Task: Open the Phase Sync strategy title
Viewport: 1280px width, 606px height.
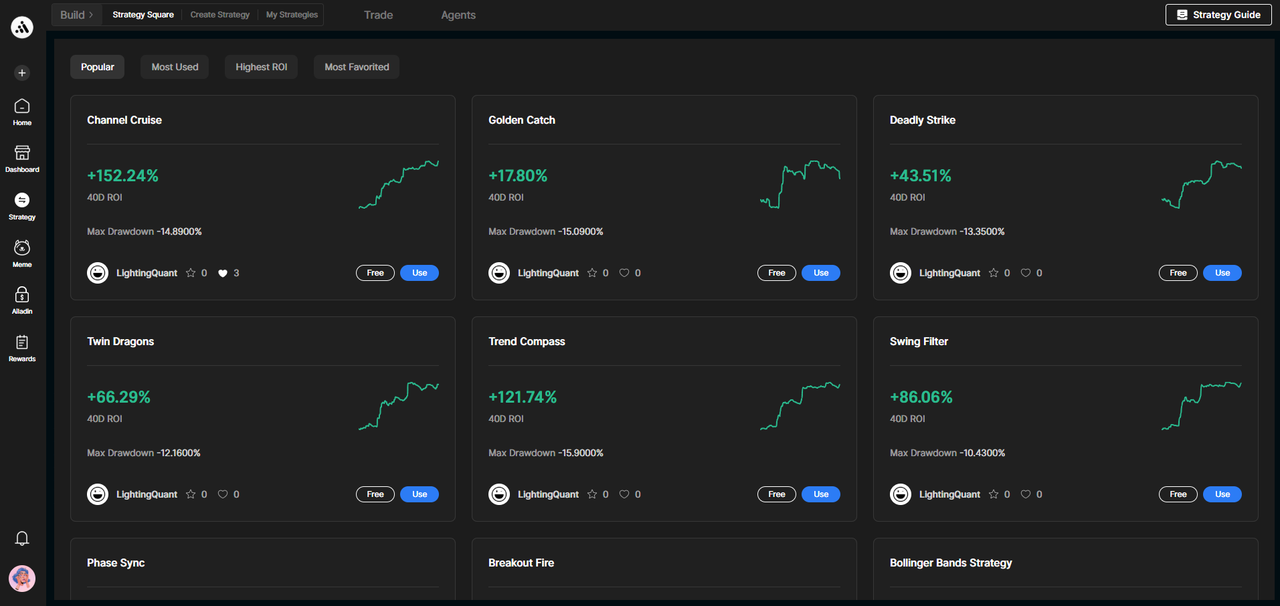Action: [x=116, y=563]
